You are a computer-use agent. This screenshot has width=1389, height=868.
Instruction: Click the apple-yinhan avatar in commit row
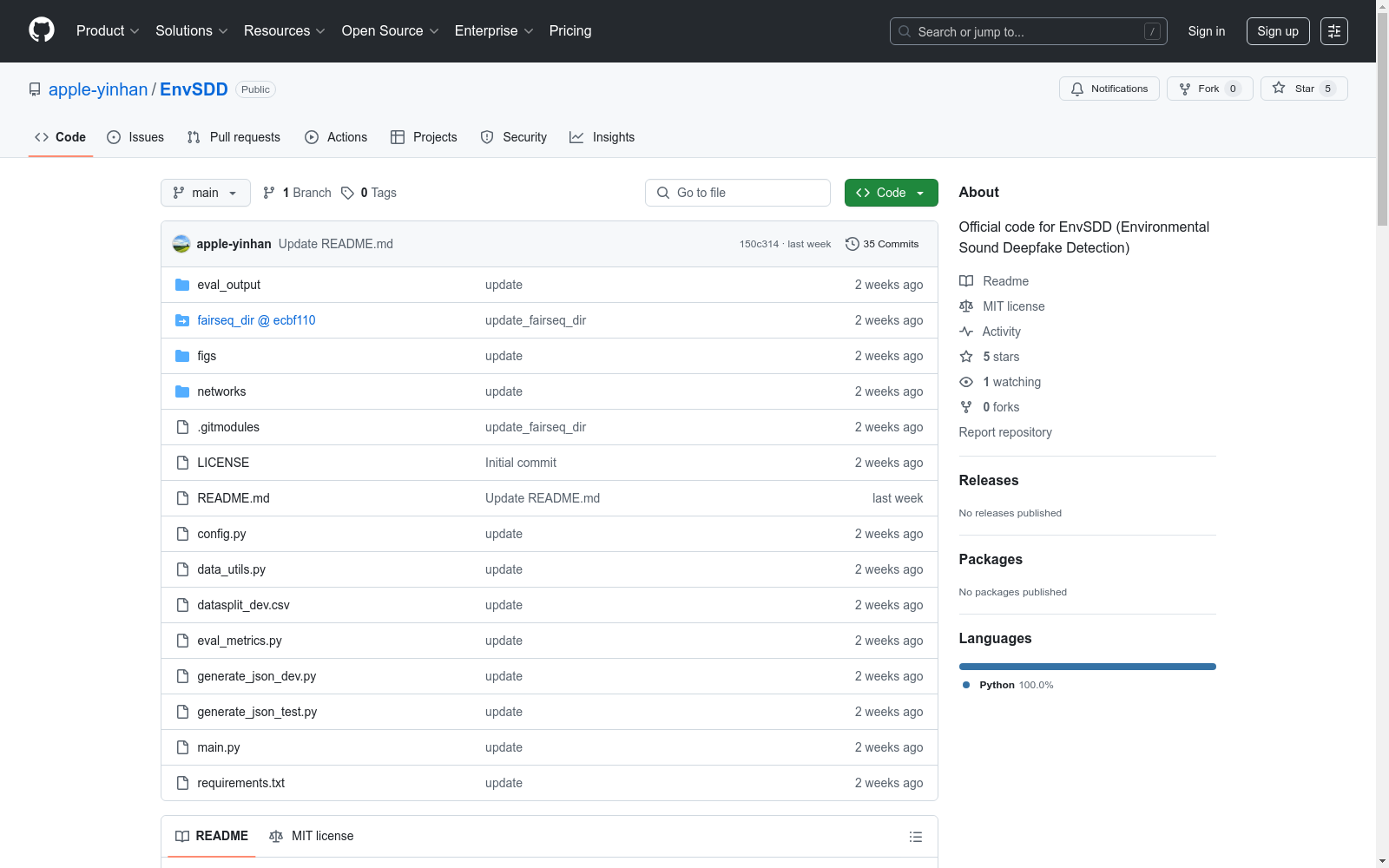(181, 244)
